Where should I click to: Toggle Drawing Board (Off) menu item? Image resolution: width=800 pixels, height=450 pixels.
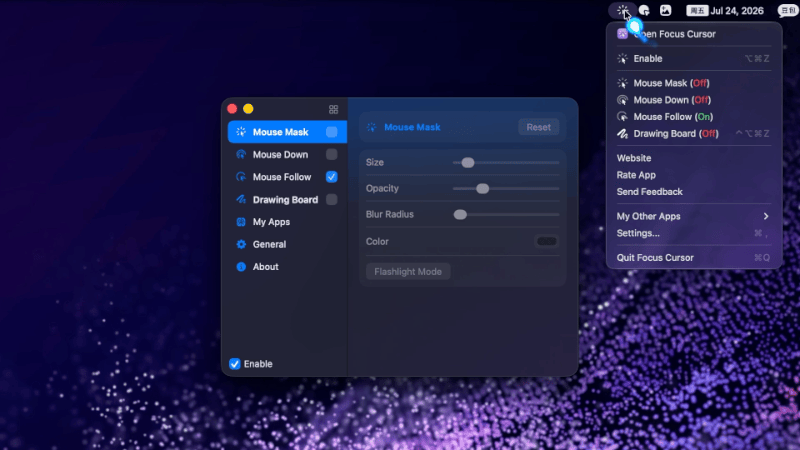click(694, 134)
